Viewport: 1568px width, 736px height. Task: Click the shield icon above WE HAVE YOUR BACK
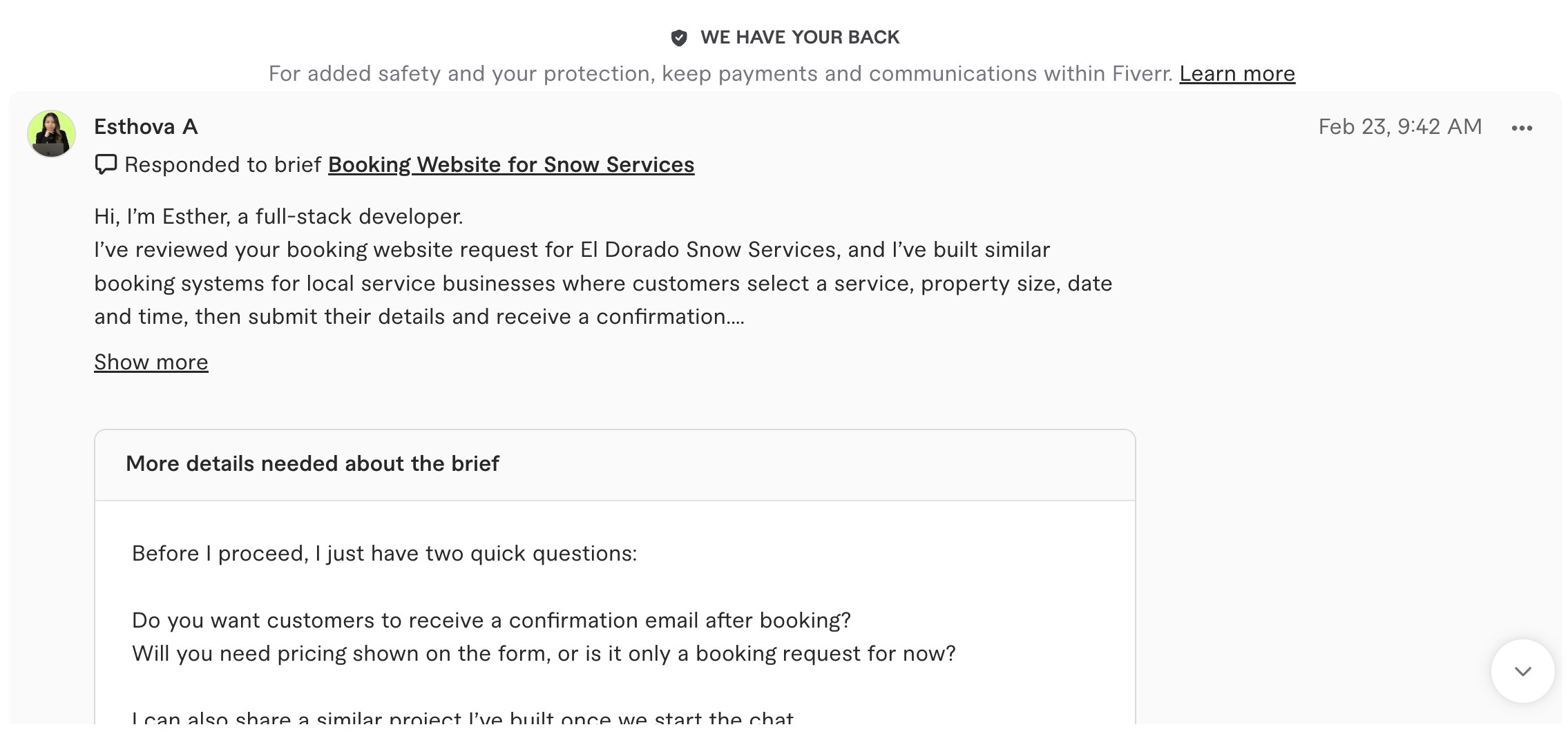tap(680, 37)
